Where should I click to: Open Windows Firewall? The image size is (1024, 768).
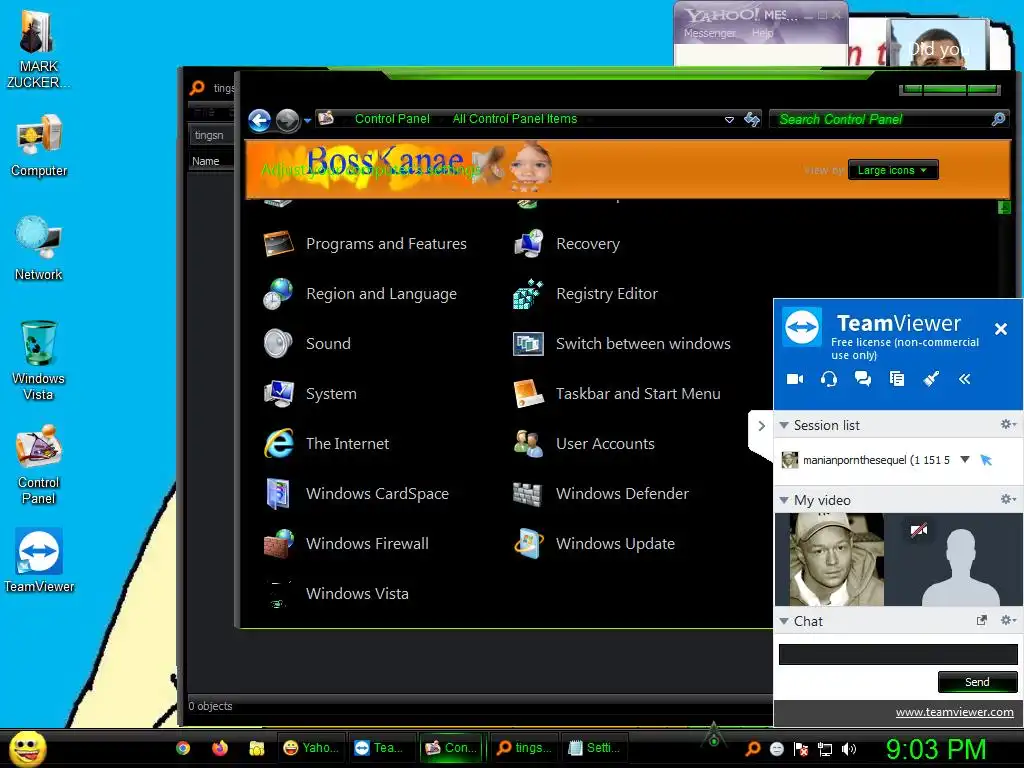click(346, 543)
